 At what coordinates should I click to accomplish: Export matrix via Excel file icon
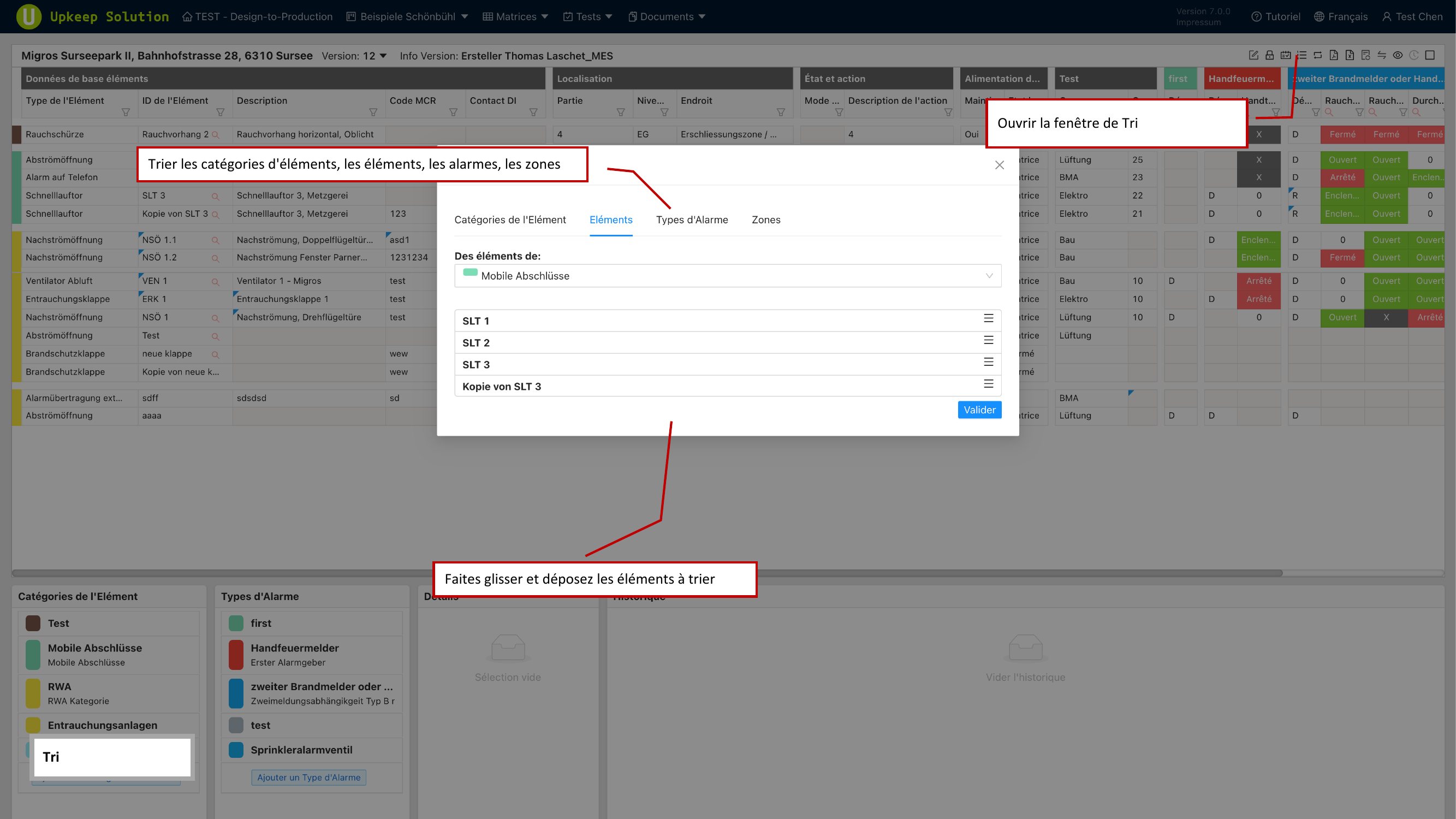(1350, 55)
